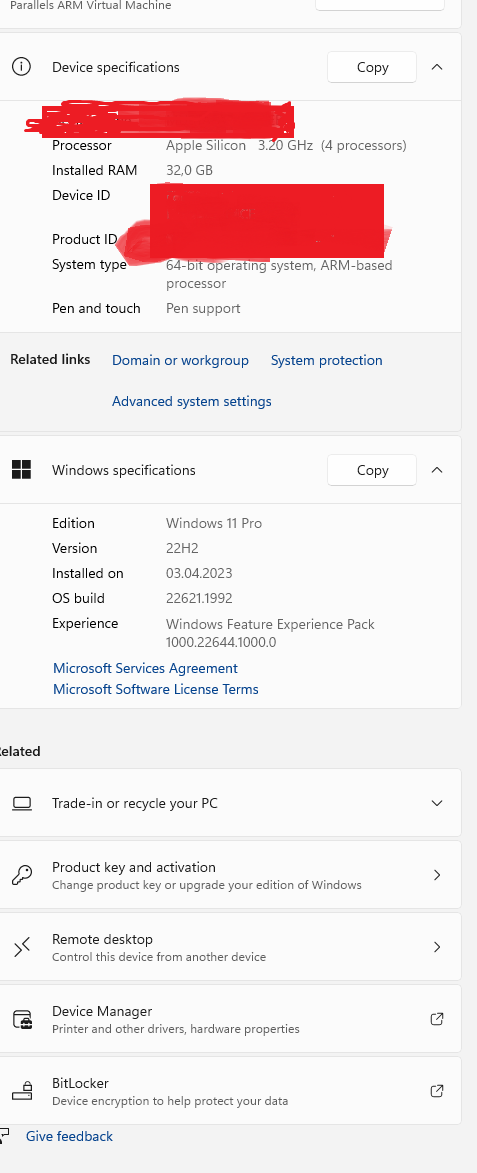The image size is (477, 1173).
Task: Click the BitLocker padlock drive icon
Action: [x=22, y=1091]
